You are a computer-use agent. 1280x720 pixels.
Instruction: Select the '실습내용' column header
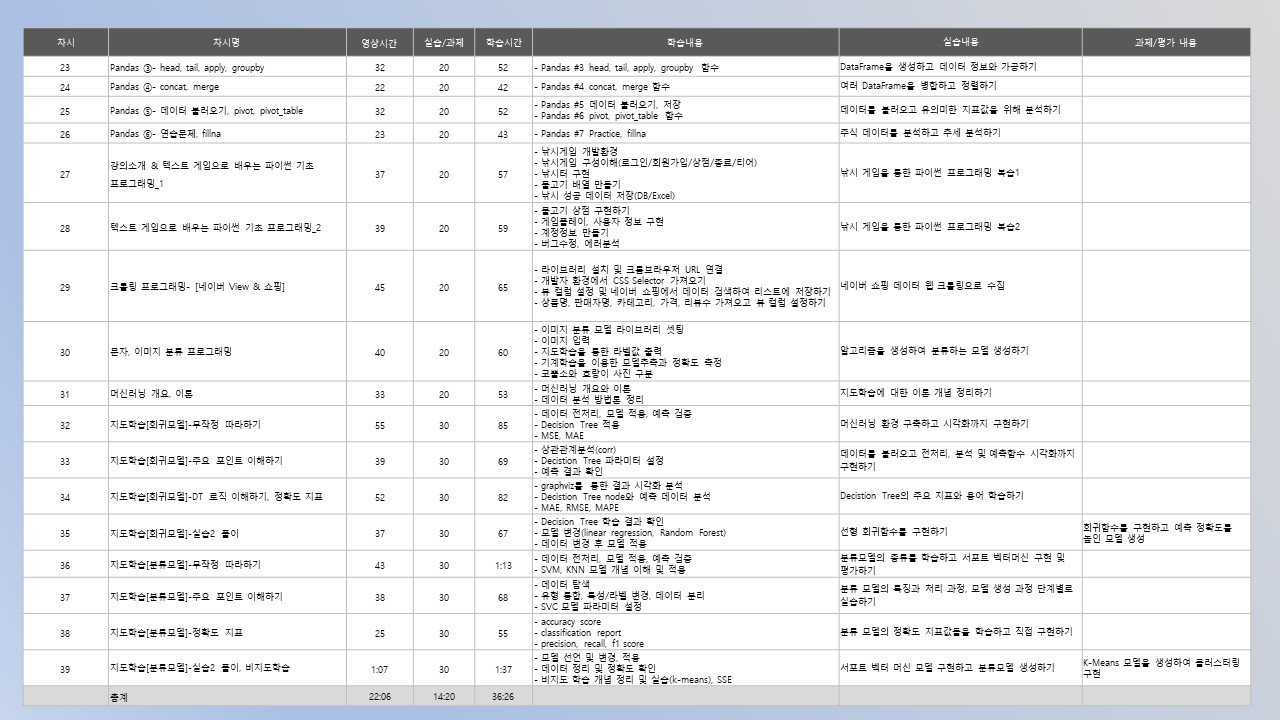tap(960, 43)
